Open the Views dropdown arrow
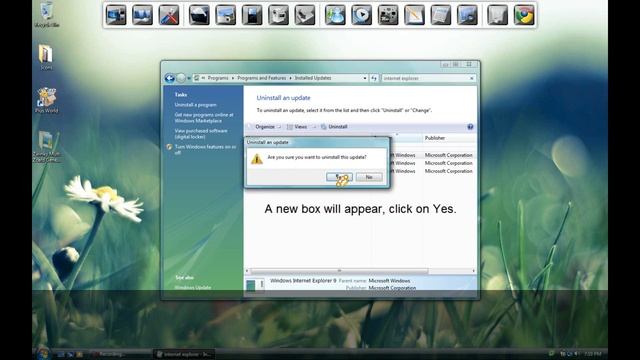 314,127
